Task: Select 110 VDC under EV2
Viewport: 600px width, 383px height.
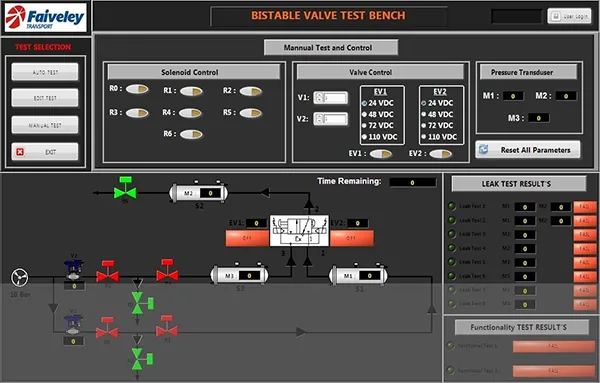Action: click(439, 137)
